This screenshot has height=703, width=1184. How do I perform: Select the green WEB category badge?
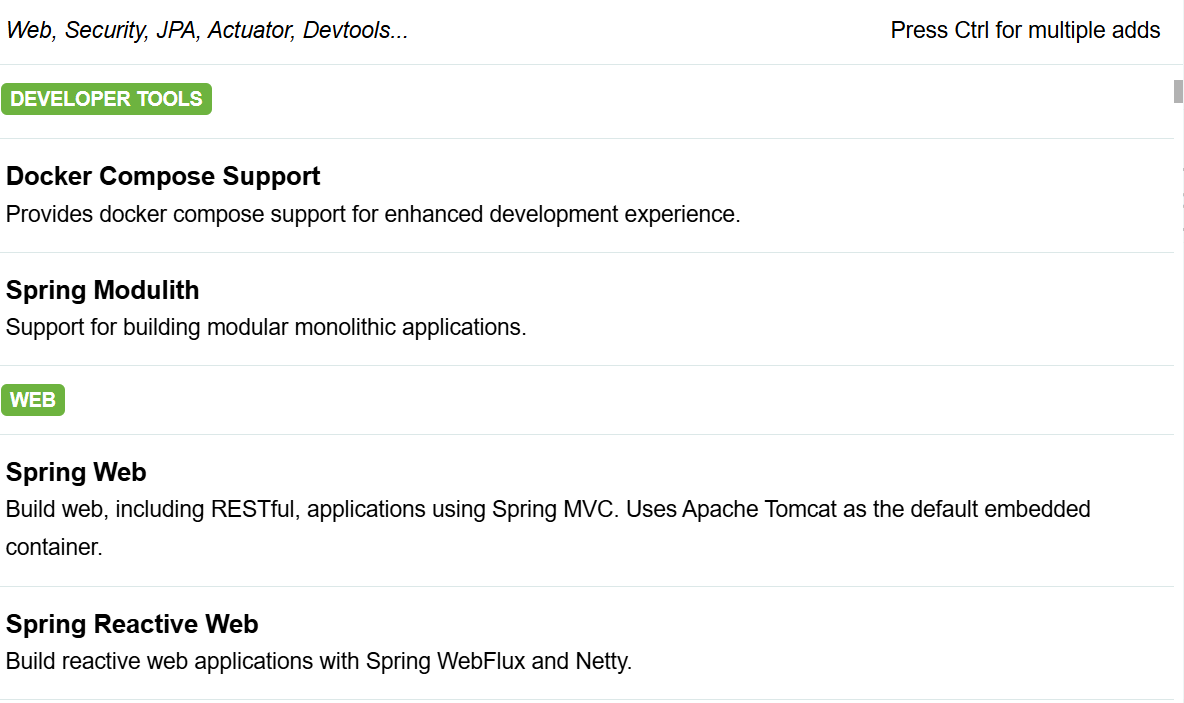tap(33, 399)
